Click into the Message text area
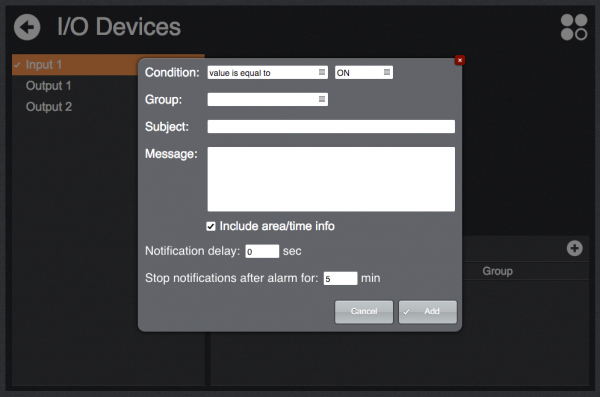 pos(331,179)
